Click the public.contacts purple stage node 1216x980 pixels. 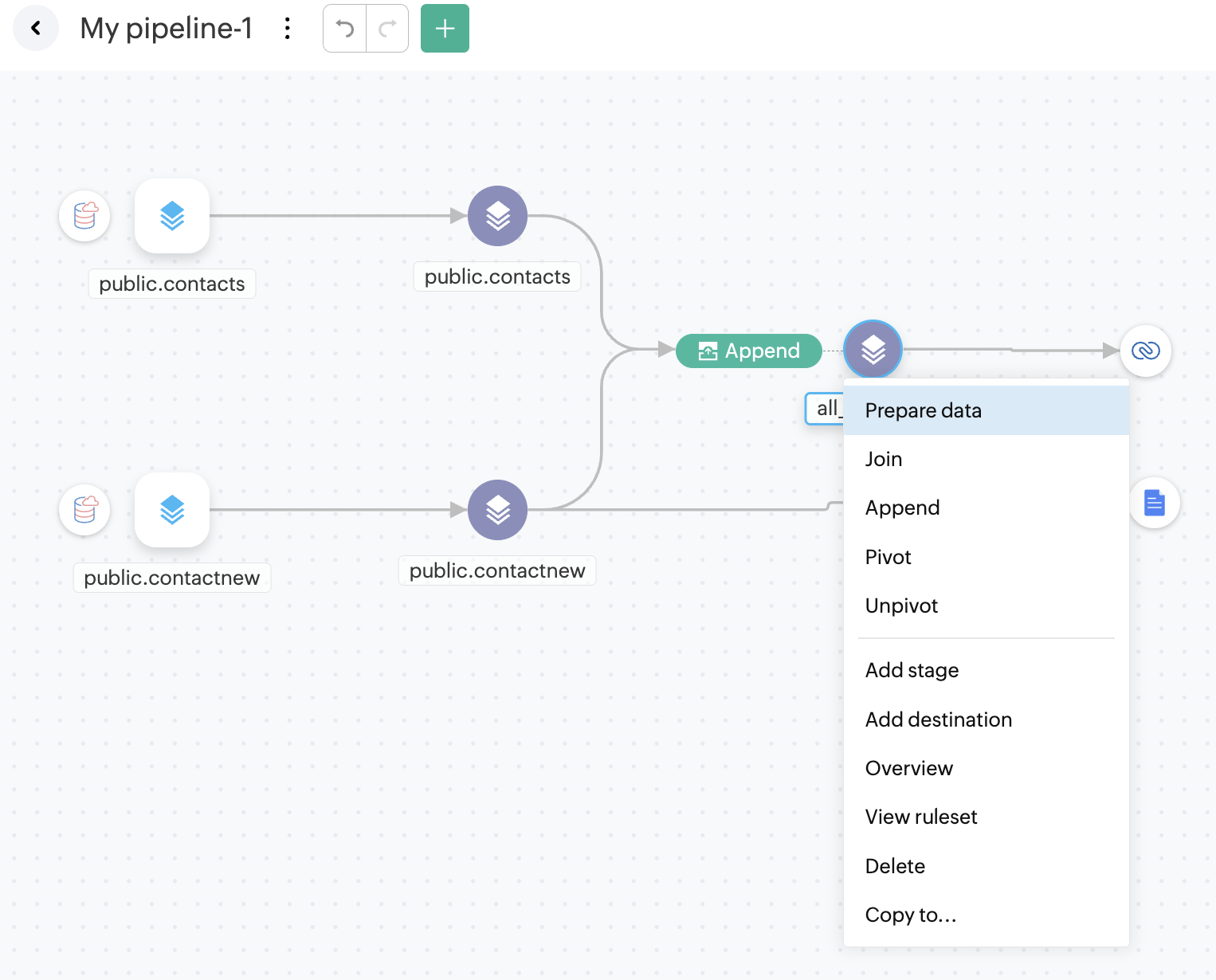[497, 216]
